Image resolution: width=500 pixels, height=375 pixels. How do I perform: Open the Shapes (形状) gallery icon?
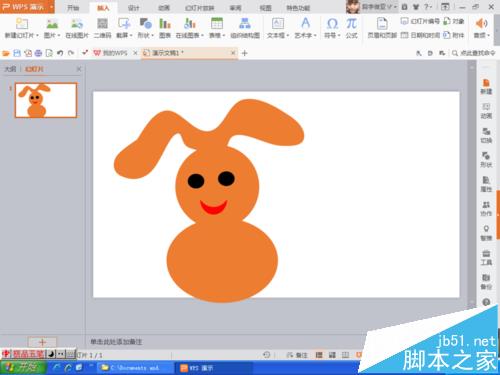point(145,24)
